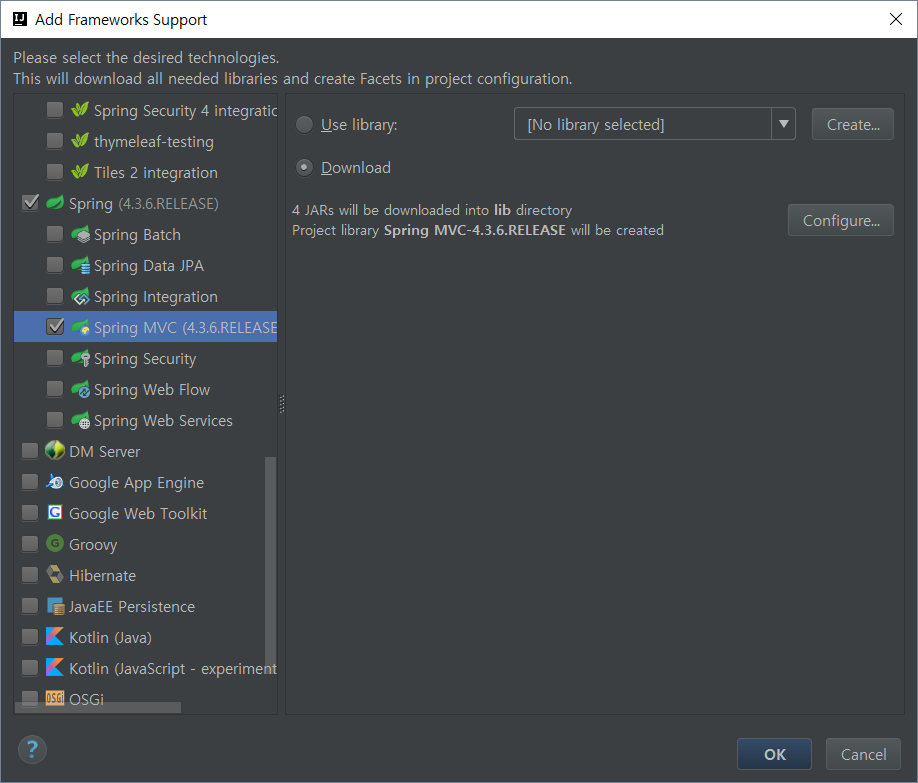Screen dimensions: 918x783
Task: Enable the Spring Data JPA checkbox
Action: tap(55, 265)
